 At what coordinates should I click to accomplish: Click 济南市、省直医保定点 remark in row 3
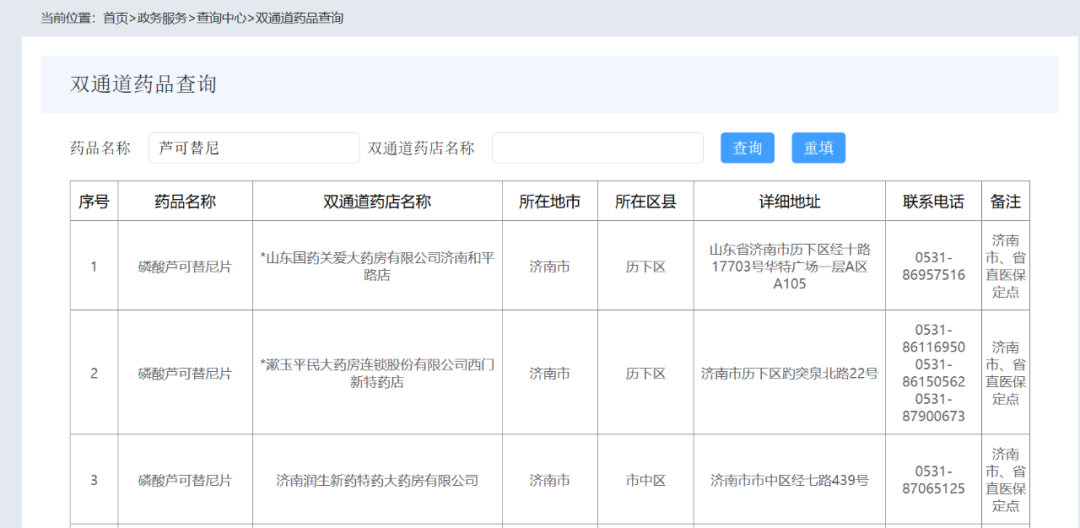tap(1006, 481)
